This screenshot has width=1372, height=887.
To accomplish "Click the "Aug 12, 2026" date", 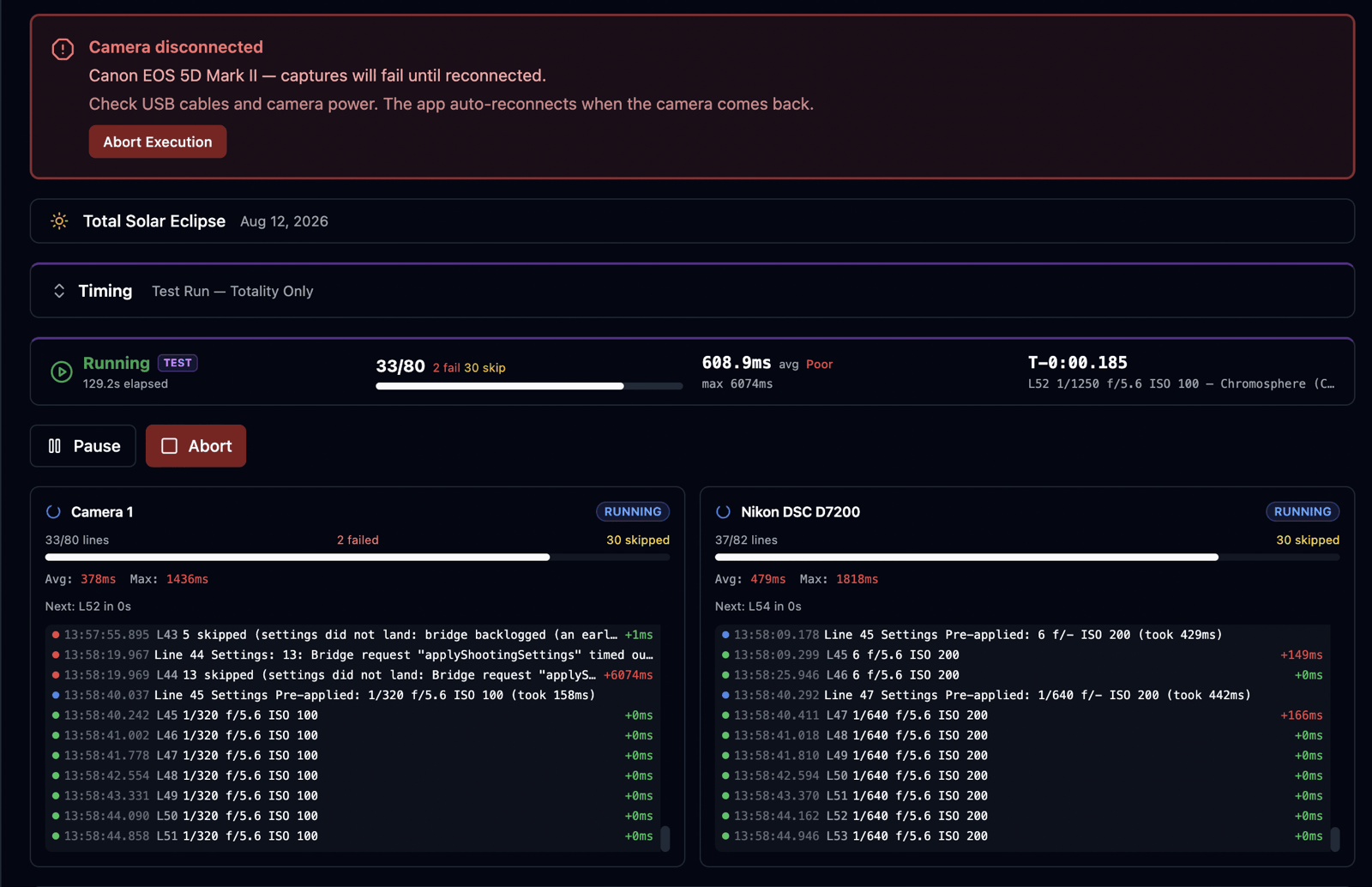I will [x=284, y=221].
